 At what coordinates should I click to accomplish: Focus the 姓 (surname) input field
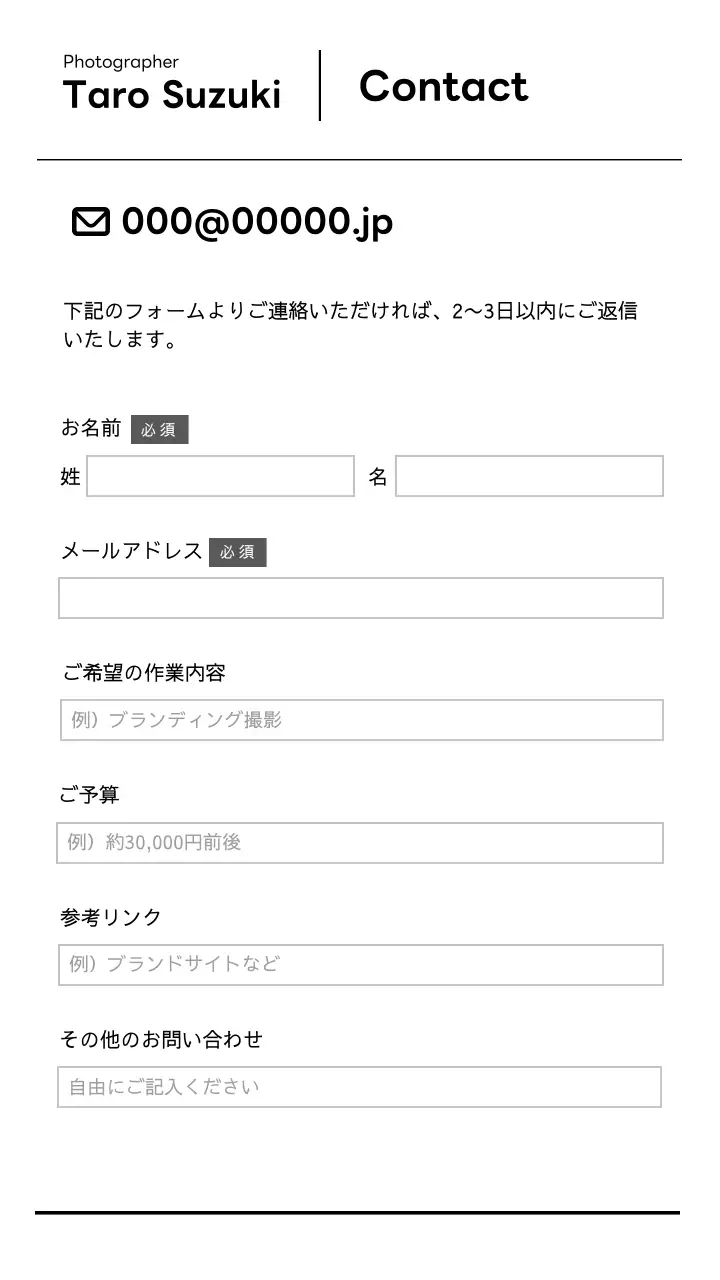click(220, 476)
